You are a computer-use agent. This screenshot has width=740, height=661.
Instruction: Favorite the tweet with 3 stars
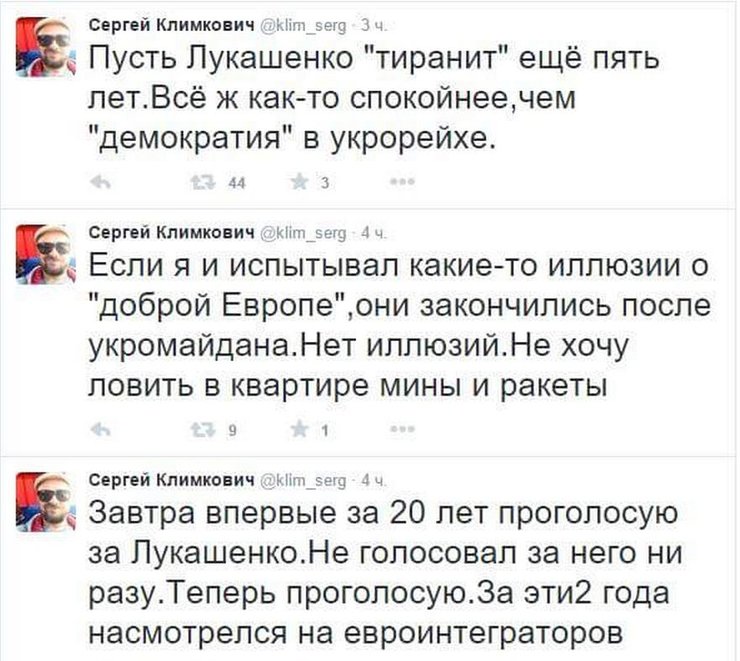pos(296,182)
